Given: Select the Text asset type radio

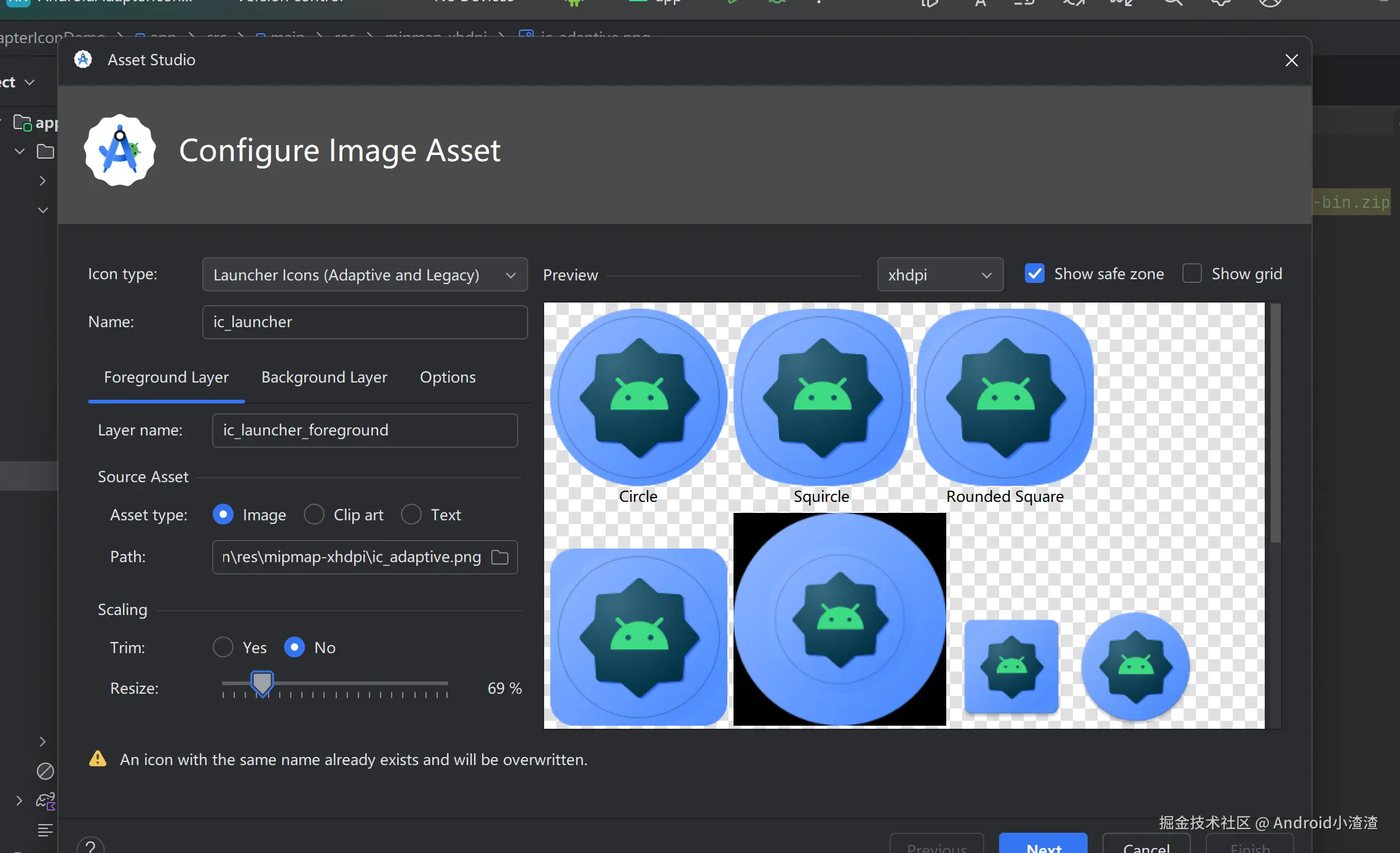Looking at the screenshot, I should pos(411,515).
